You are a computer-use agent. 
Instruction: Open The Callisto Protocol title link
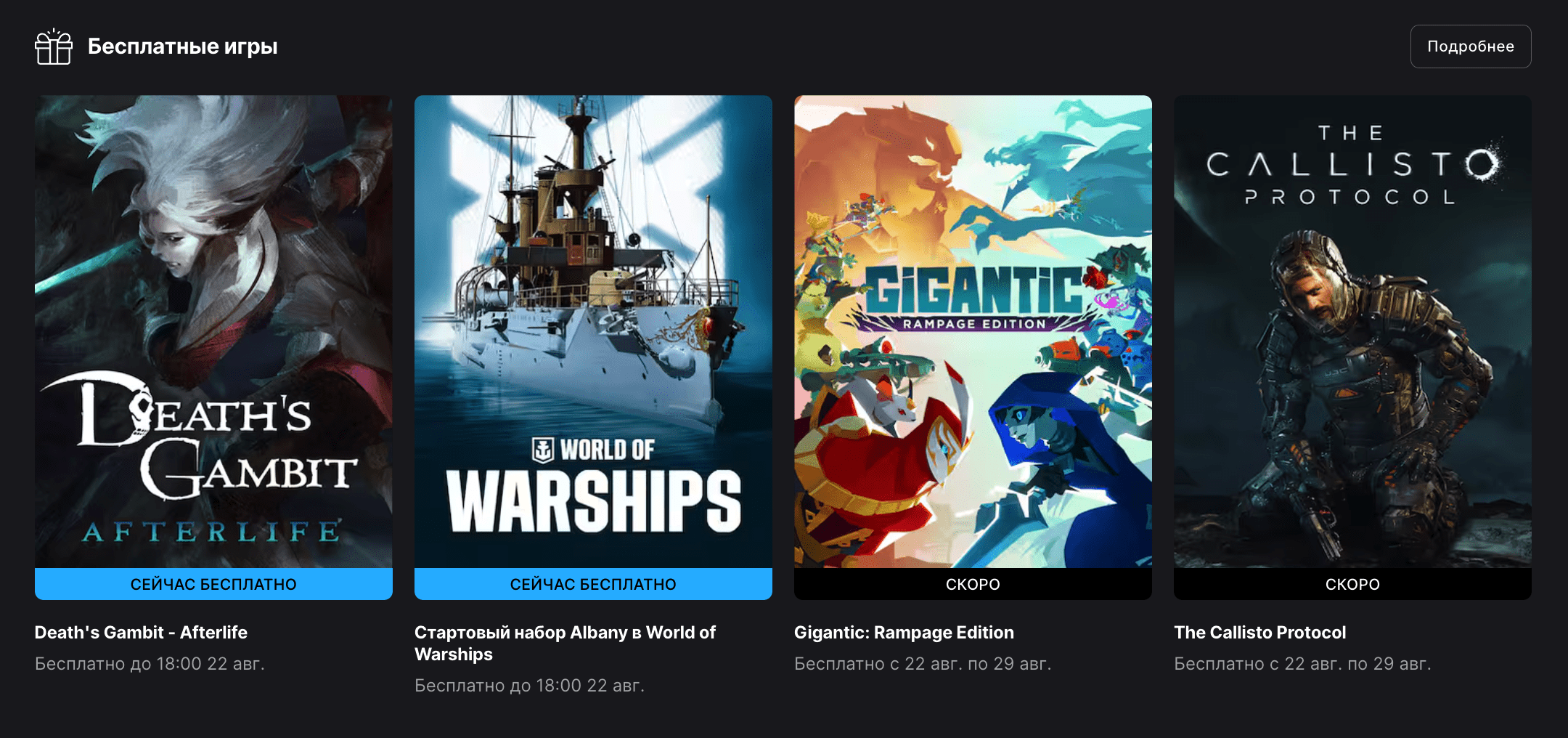click(x=1260, y=633)
